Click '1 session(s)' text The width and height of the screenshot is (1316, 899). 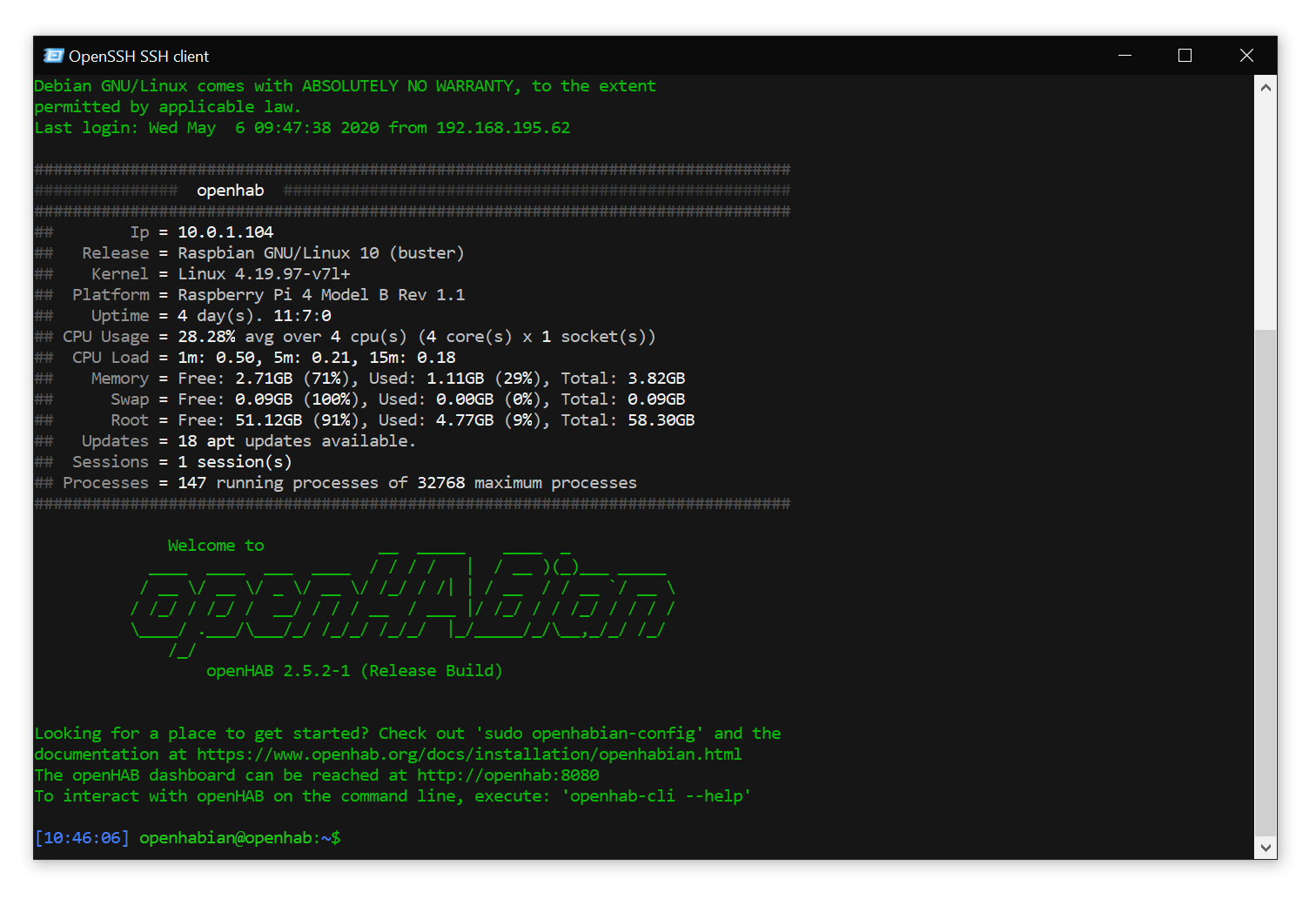[x=235, y=462]
